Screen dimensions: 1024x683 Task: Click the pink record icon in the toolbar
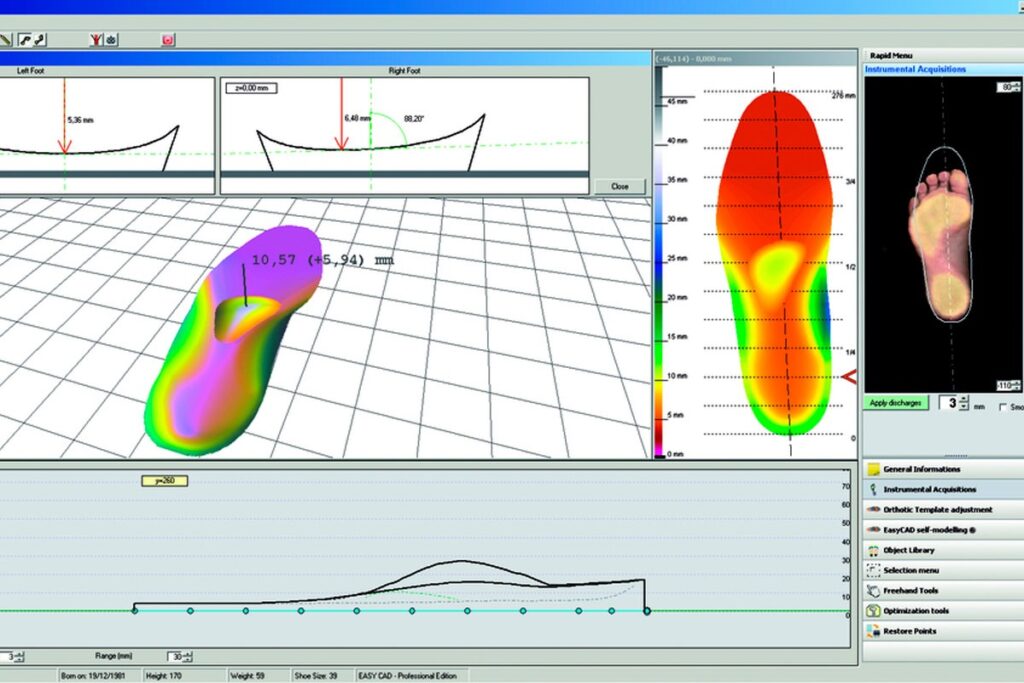(x=168, y=40)
